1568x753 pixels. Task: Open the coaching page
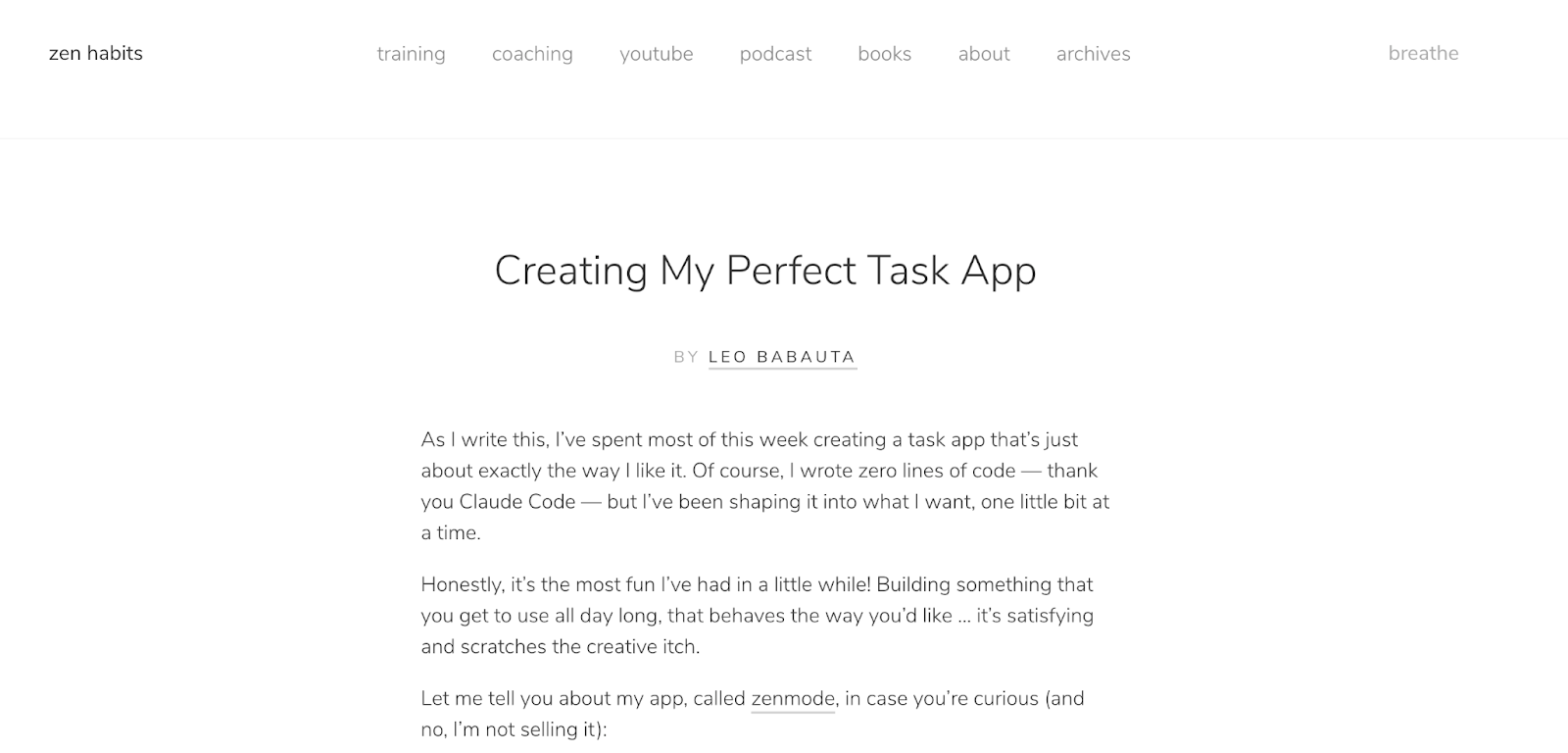coord(532,55)
